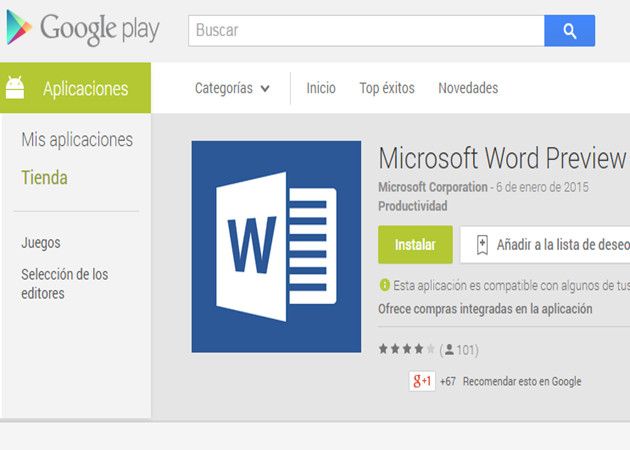Image resolution: width=630 pixels, height=450 pixels.
Task: Expand the Categorías dropdown
Action: tap(232, 88)
